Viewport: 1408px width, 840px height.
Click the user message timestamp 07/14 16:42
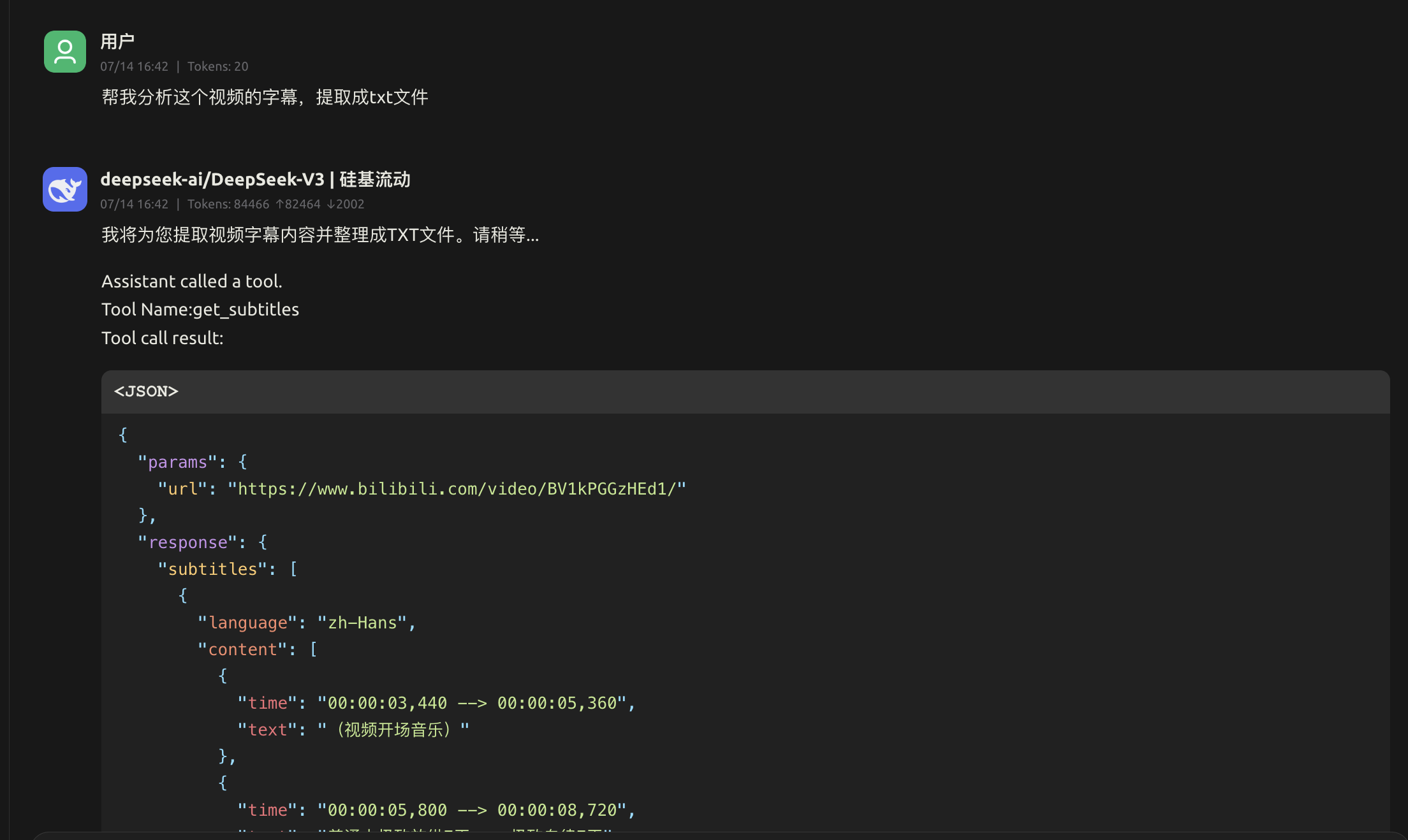[134, 66]
